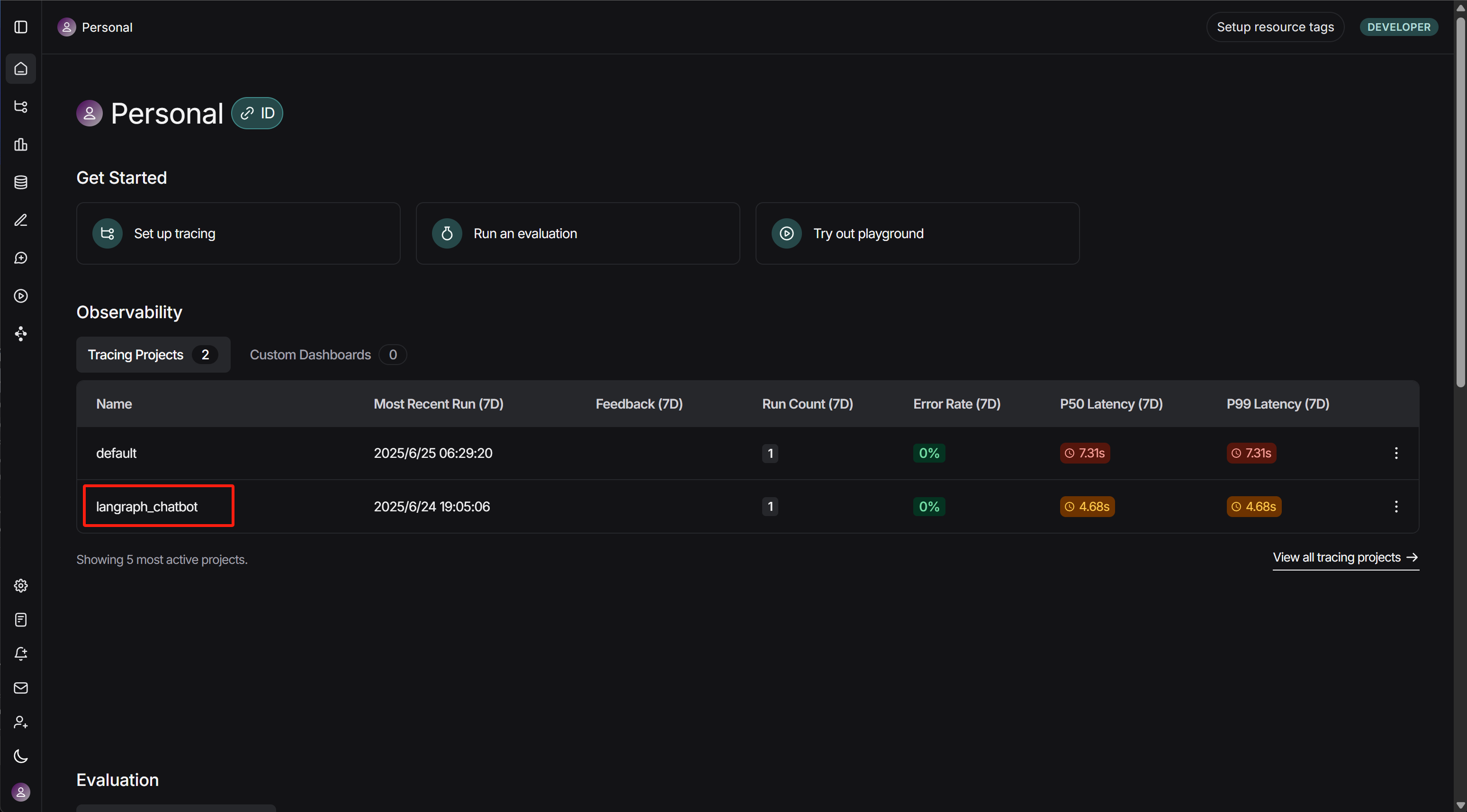Screen dimensions: 1467x812
Task: Click P99 Latency (7D) column header
Action: tap(1278, 404)
